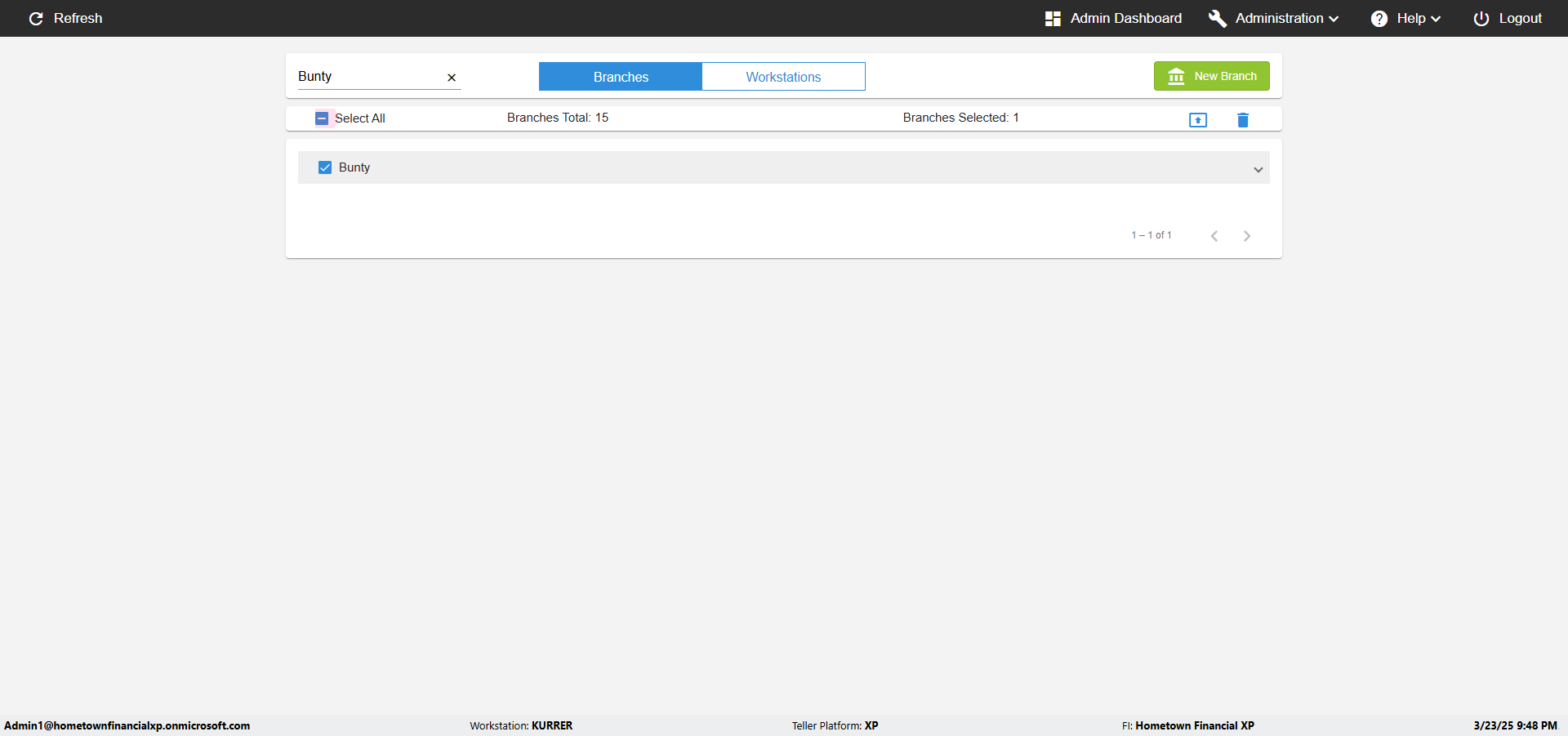The height and width of the screenshot is (736, 1568).
Task: Click the New Branch button label
Action: 1226,76
